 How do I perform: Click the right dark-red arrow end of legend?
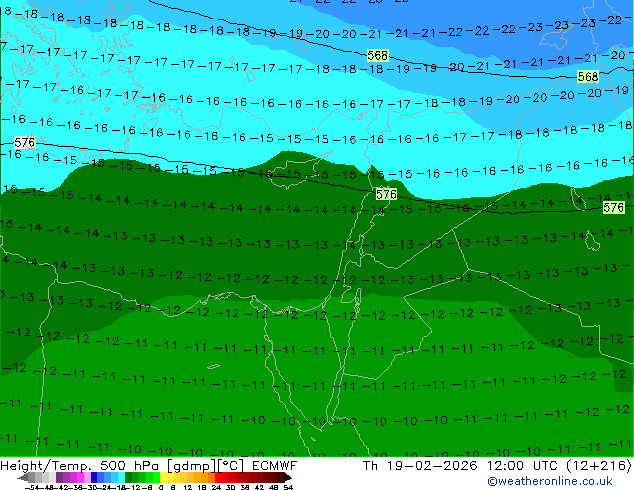[287, 477]
